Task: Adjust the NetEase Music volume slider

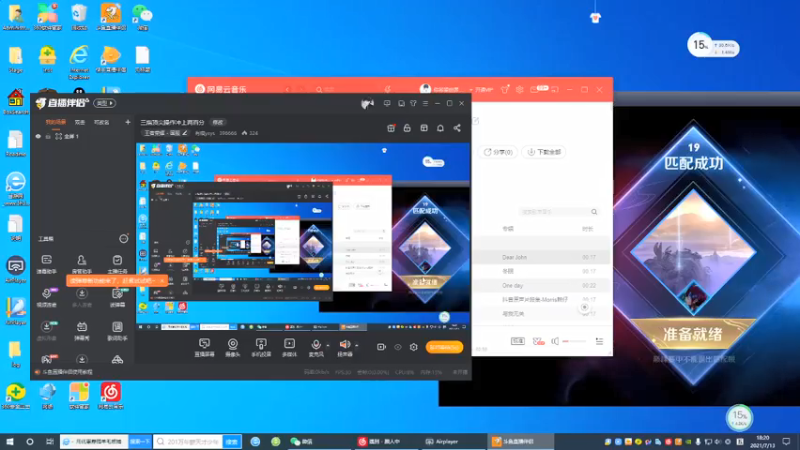Action: pos(574,341)
